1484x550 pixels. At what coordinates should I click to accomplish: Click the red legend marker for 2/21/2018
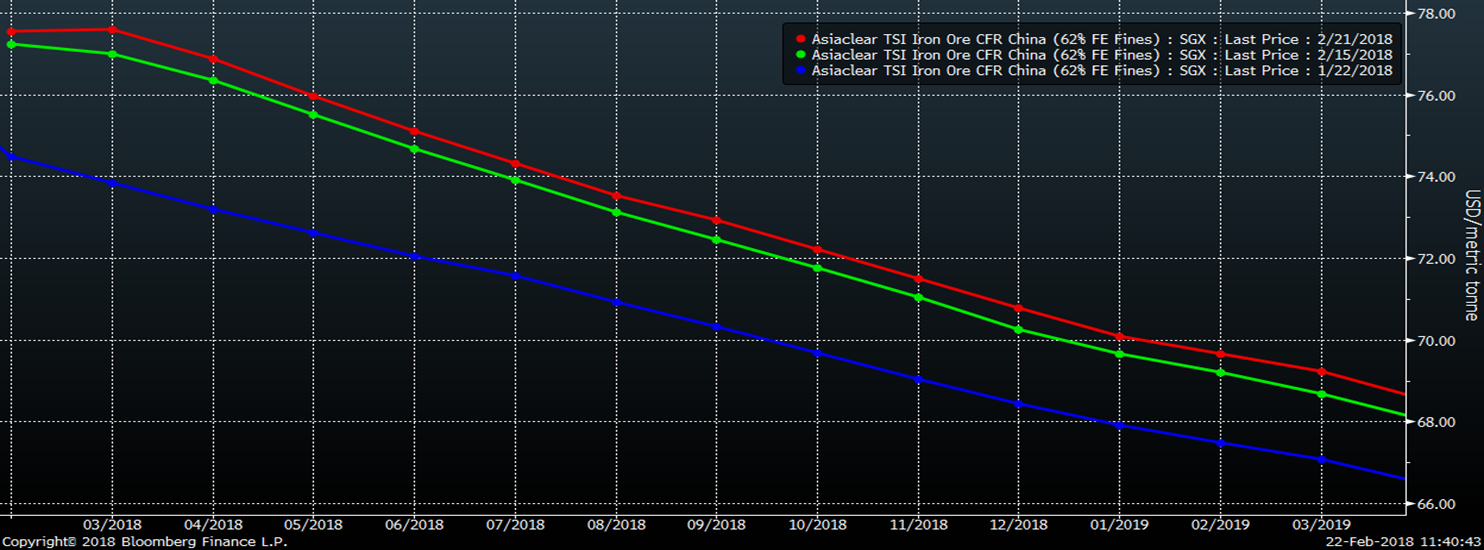800,38
